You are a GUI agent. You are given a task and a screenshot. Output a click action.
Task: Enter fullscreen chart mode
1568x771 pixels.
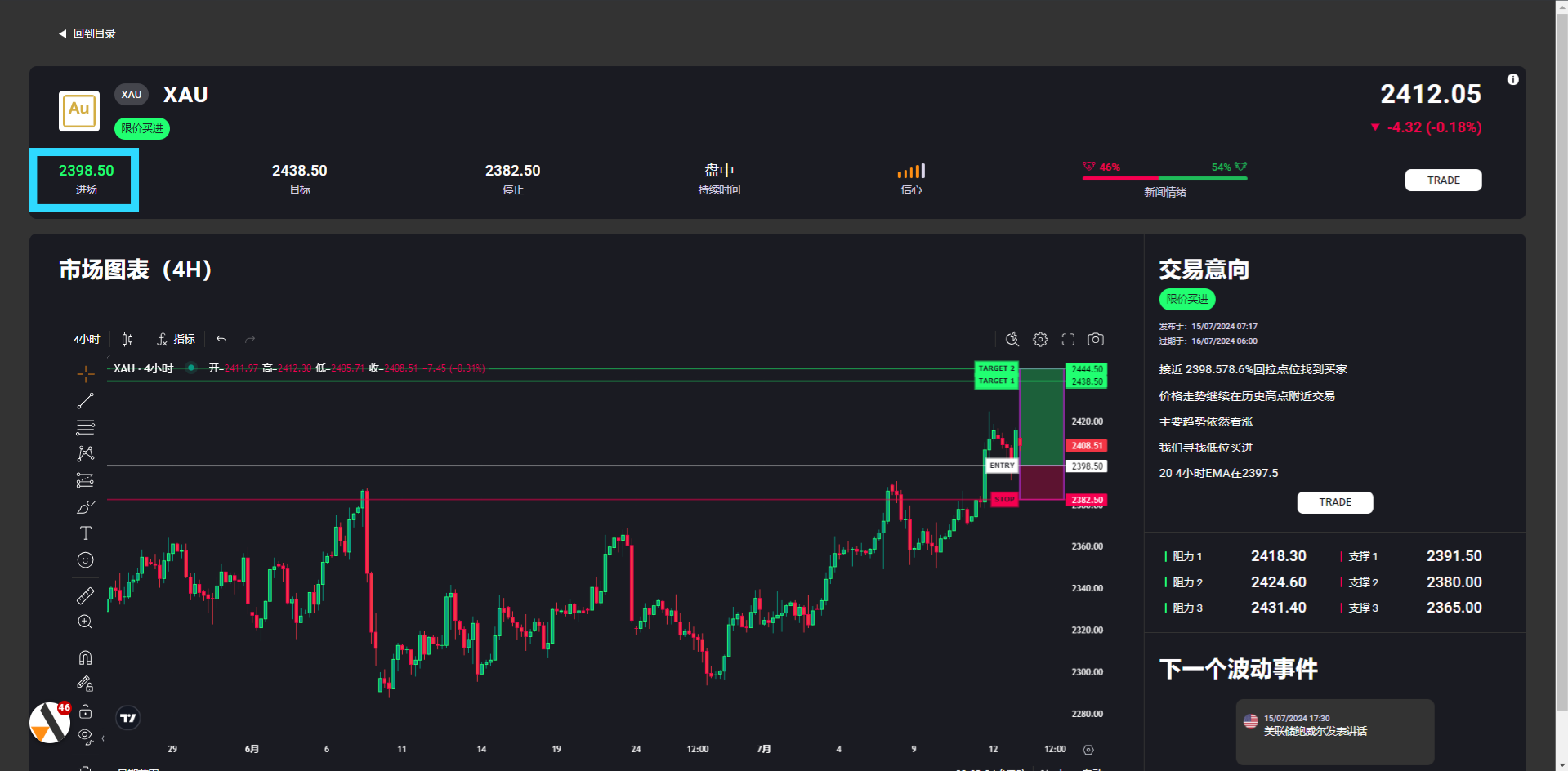[1068, 339]
